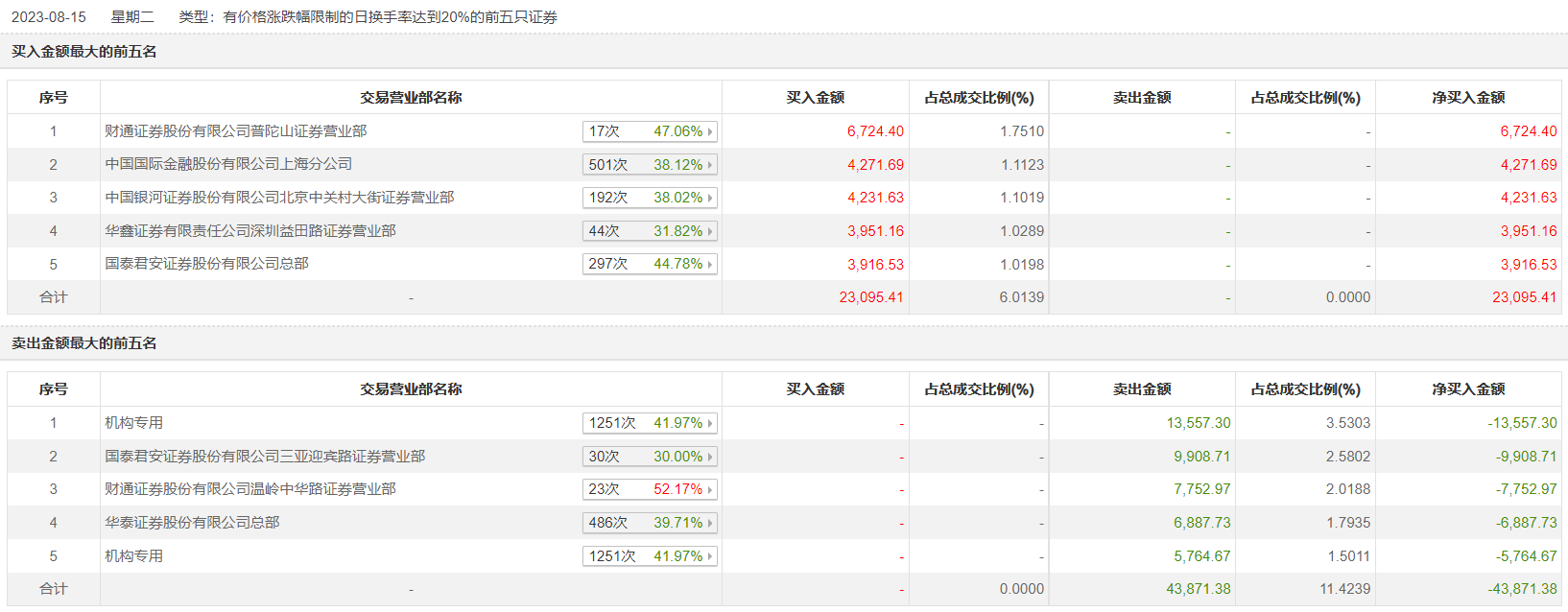Click 财通证券温岭中华路证券营业部 link
Image resolution: width=1568 pixels, height=612 pixels.
click(x=250, y=489)
